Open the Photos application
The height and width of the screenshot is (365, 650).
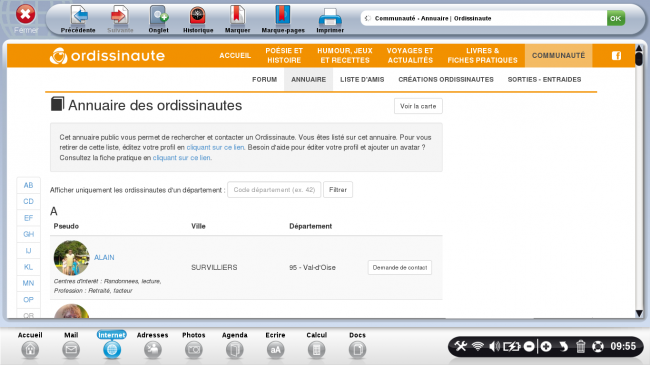pyautogui.click(x=194, y=345)
